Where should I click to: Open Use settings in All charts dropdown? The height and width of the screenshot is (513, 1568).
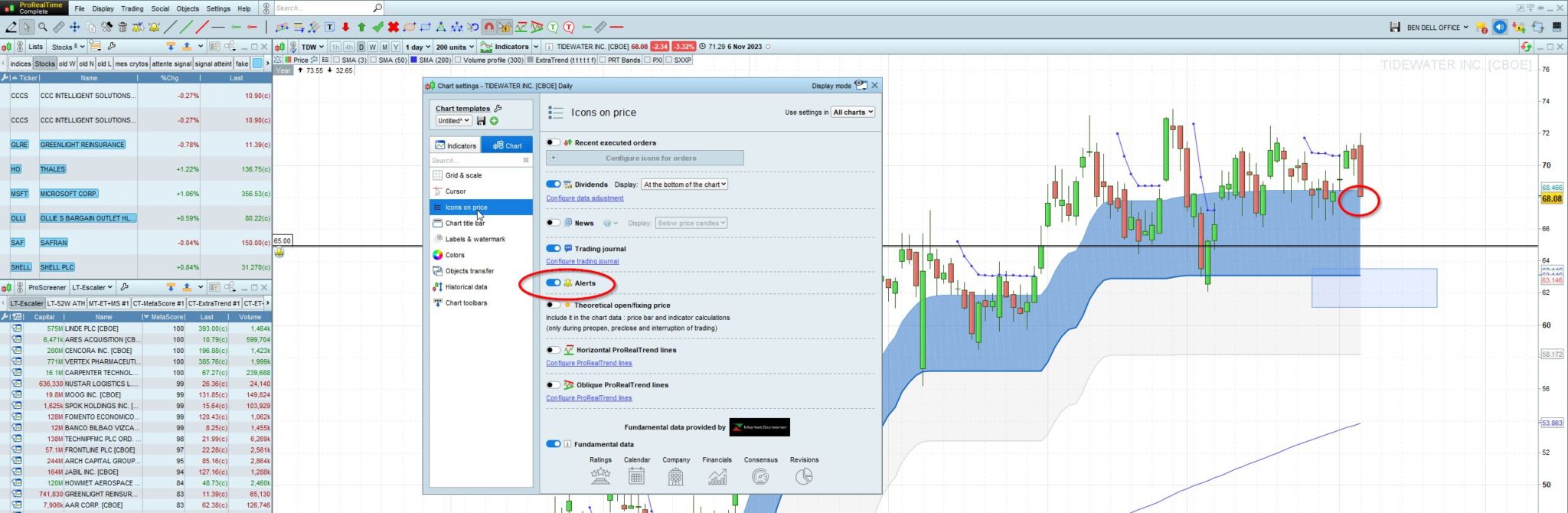[852, 112]
